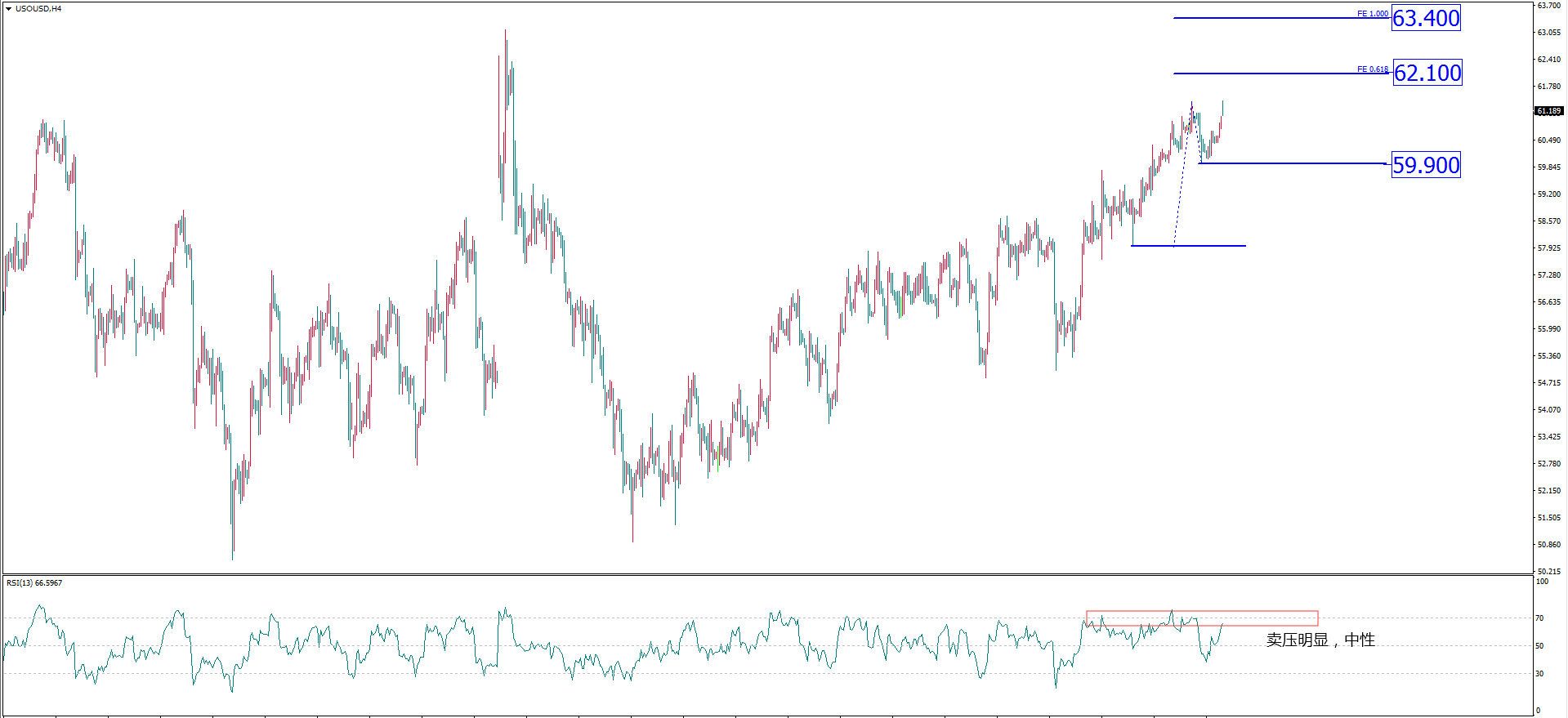The image size is (1568, 718).
Task: Click the current price tag 61.189
Action: [1548, 111]
